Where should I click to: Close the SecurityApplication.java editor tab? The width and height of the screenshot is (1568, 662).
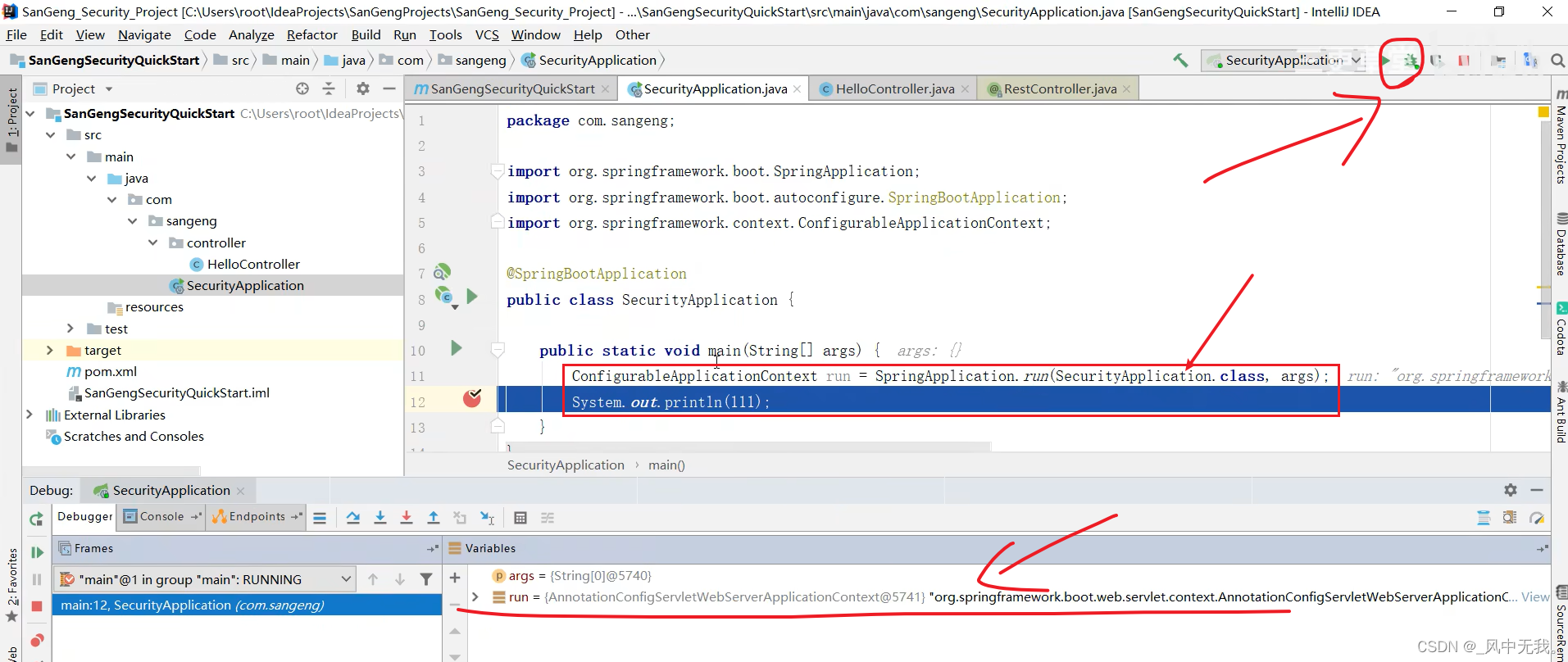[x=797, y=88]
